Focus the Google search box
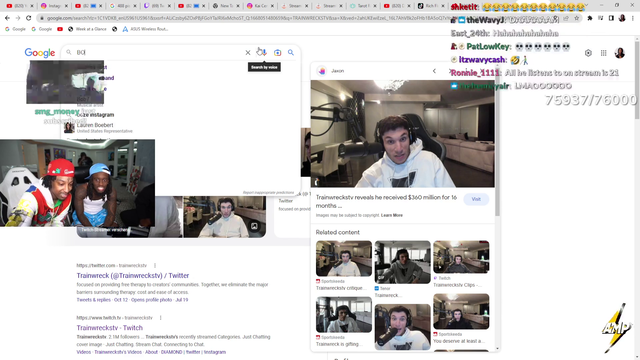The width and height of the screenshot is (640, 360). point(159,52)
